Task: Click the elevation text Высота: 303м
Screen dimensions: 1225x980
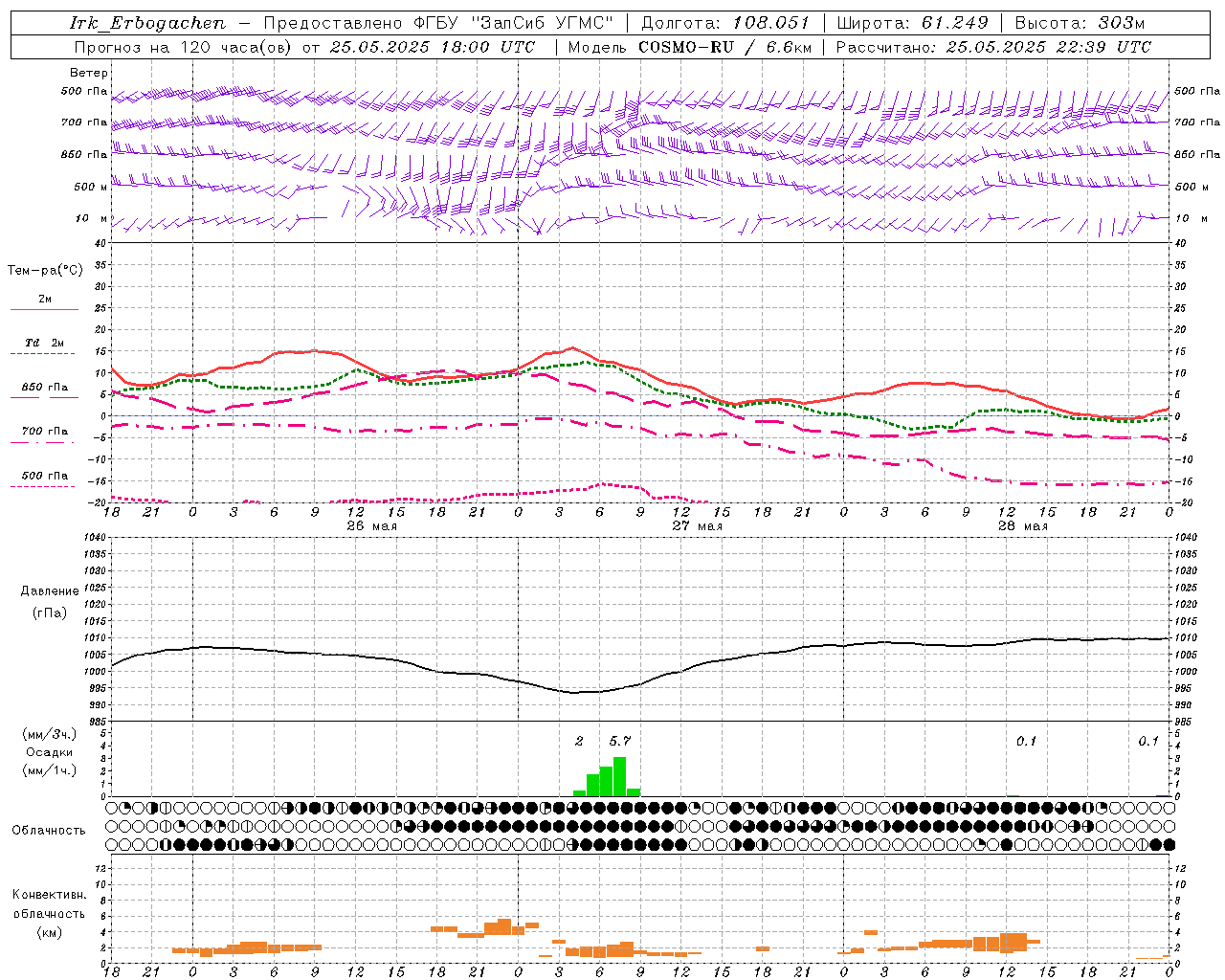Action: [1080, 23]
